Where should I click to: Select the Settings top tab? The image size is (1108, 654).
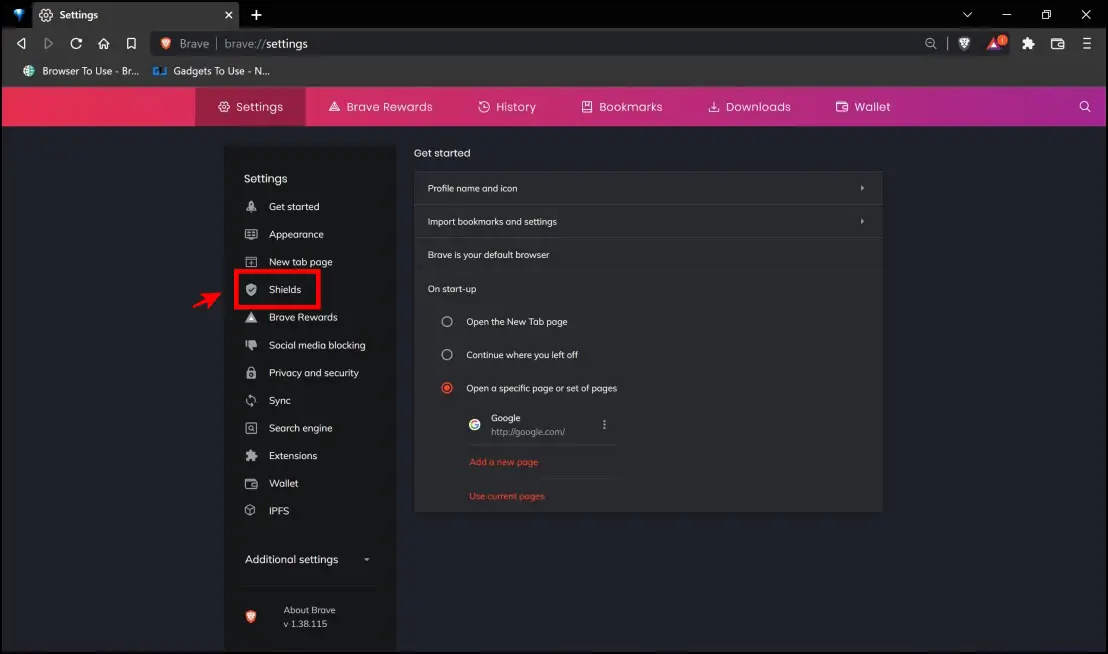(250, 107)
